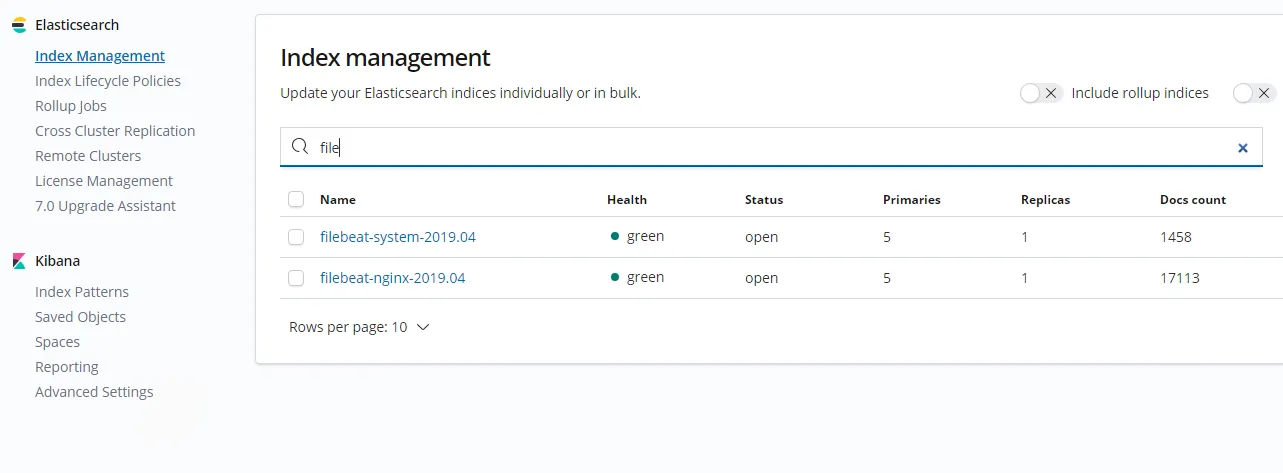Open the Rows per page: 10 dropdown
The width and height of the screenshot is (1283, 473).
(359, 327)
